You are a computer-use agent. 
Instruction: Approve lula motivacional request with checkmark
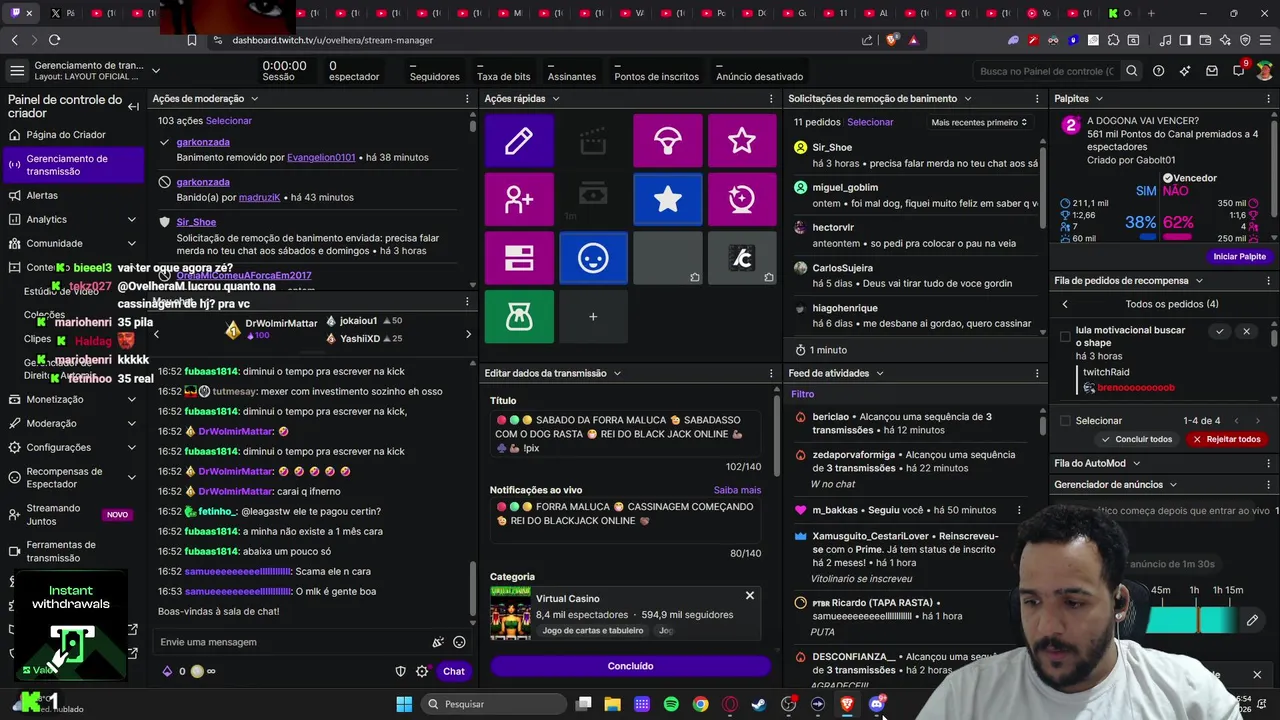[x=1219, y=331]
